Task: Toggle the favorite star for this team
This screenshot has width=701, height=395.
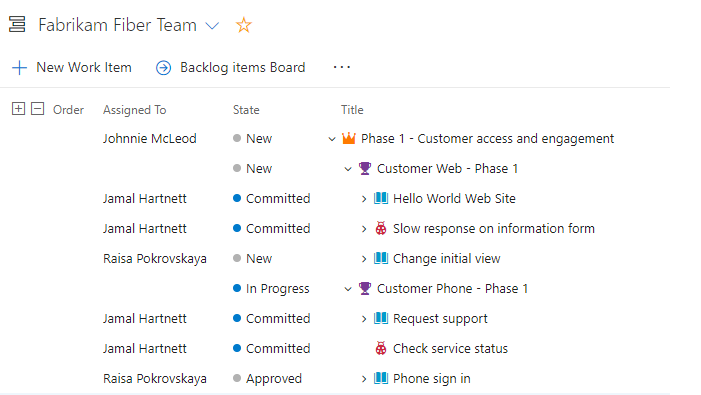Action: (x=244, y=25)
